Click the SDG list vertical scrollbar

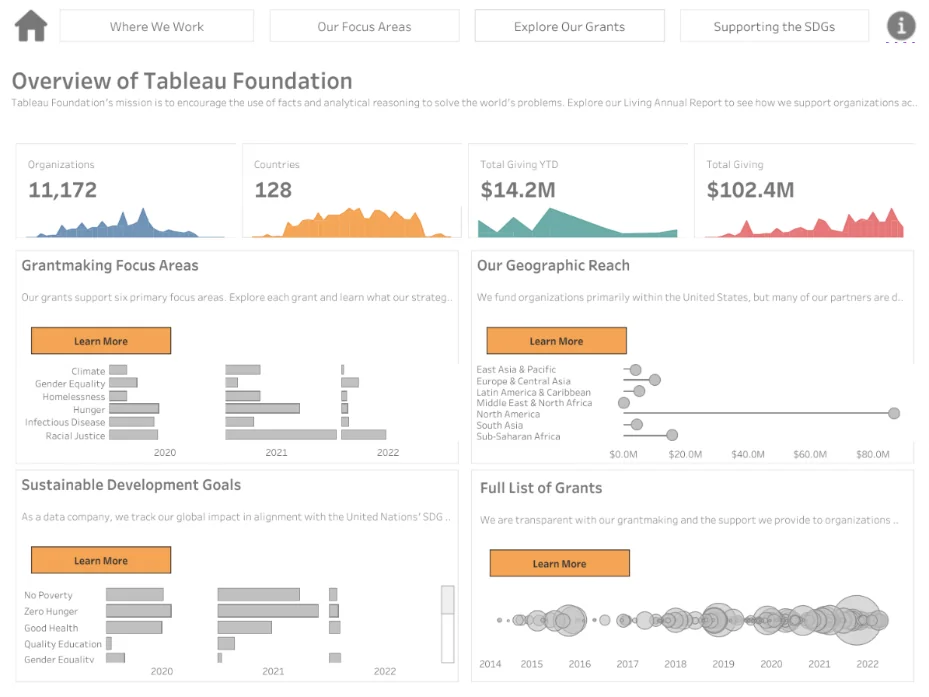click(448, 624)
